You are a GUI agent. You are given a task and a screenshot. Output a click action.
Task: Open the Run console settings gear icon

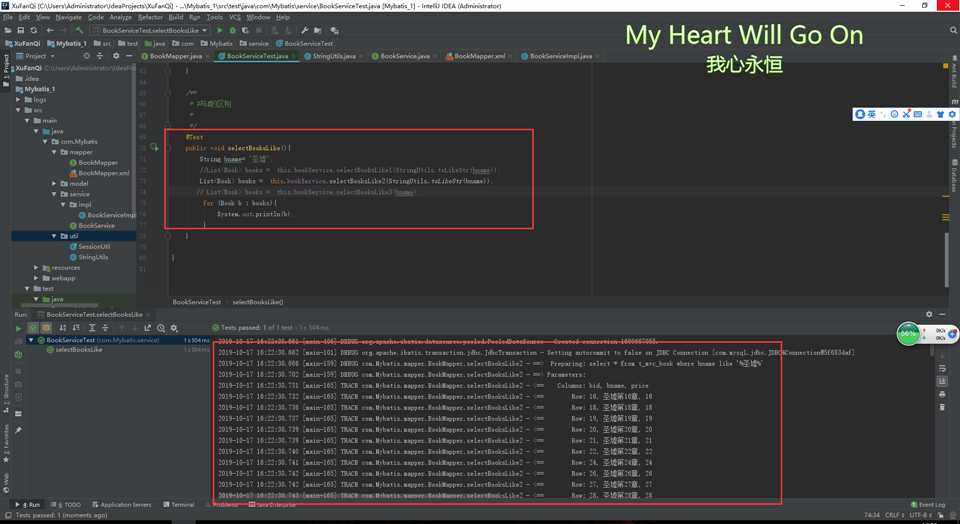[929, 314]
